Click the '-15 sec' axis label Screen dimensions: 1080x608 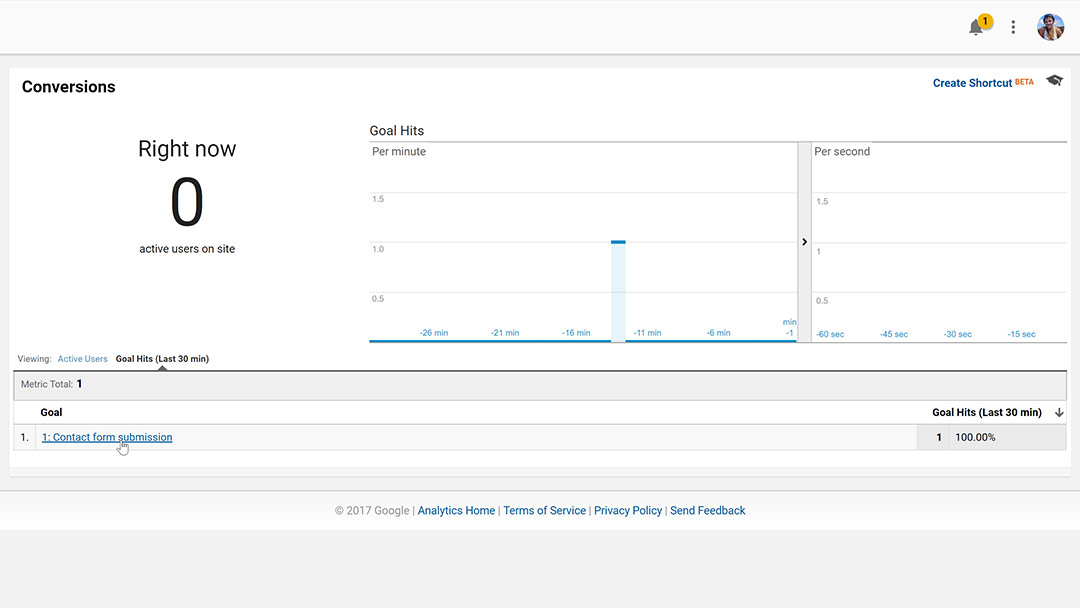click(1021, 334)
